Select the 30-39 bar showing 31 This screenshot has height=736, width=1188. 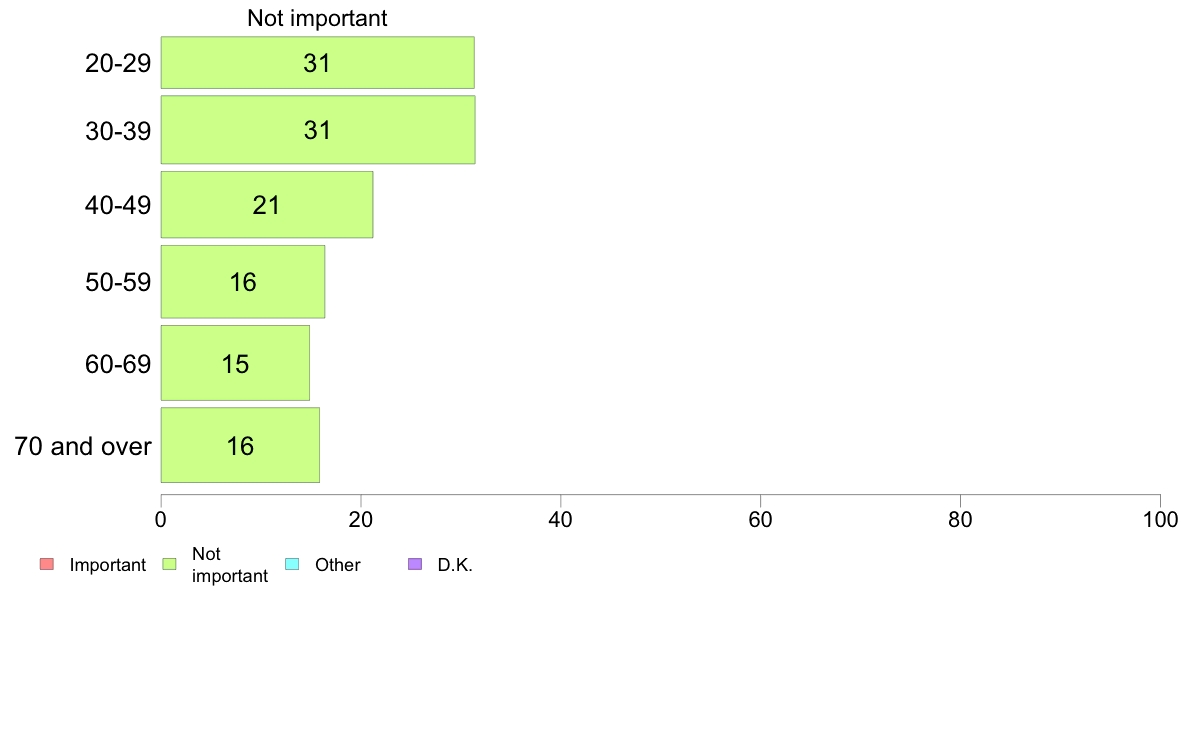pyautogui.click(x=318, y=130)
